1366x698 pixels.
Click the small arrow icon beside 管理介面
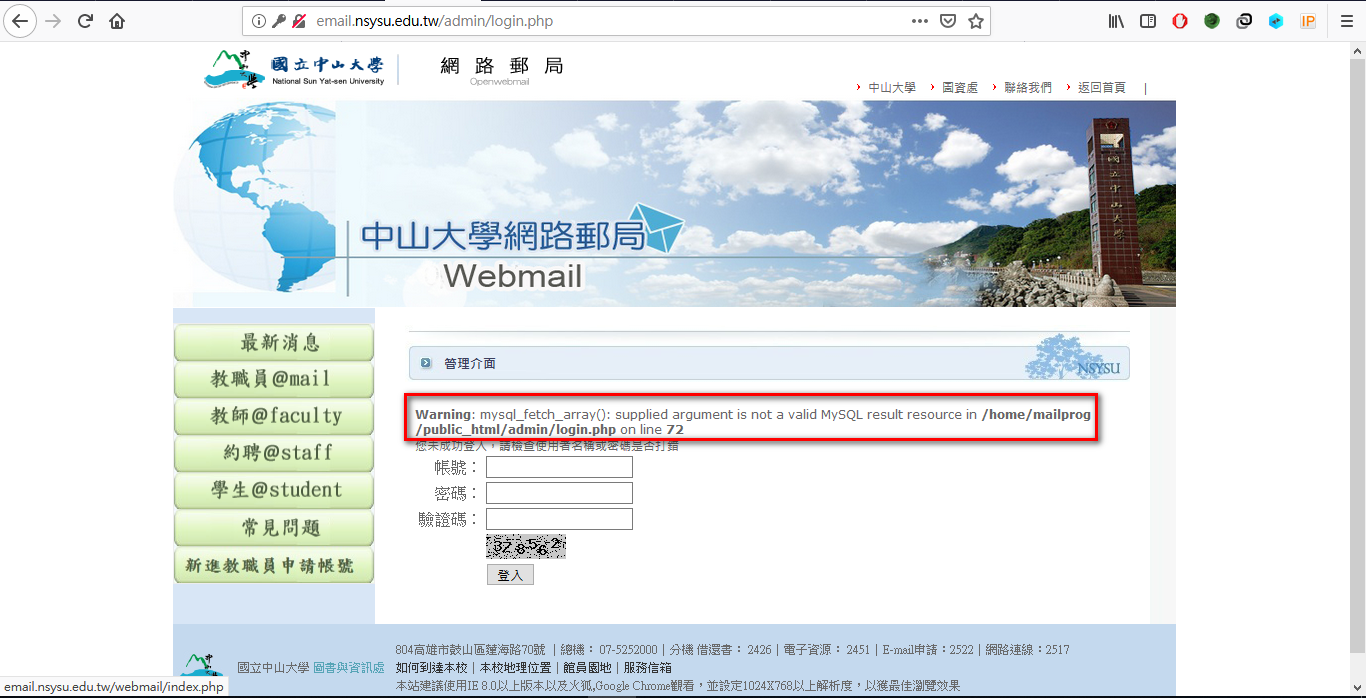click(x=426, y=363)
